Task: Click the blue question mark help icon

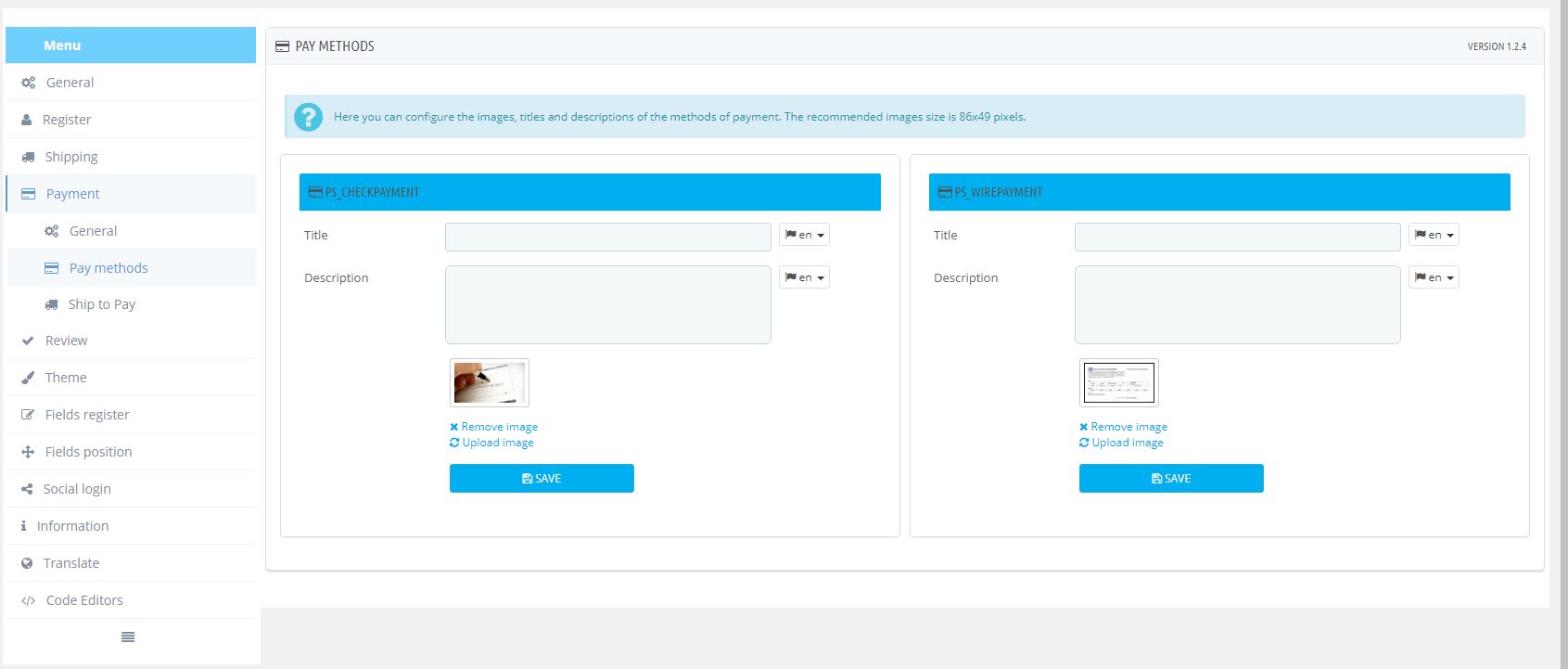Action: click(x=308, y=117)
